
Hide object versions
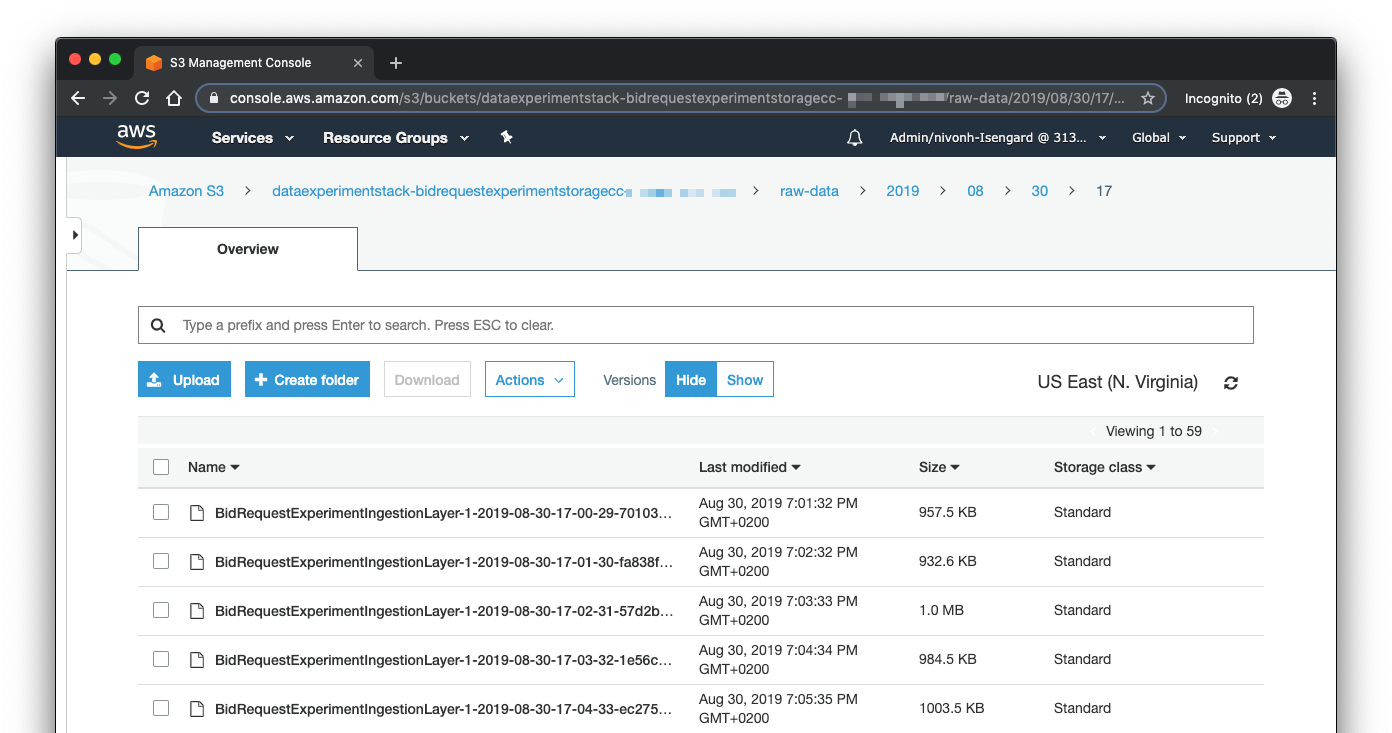(691, 380)
